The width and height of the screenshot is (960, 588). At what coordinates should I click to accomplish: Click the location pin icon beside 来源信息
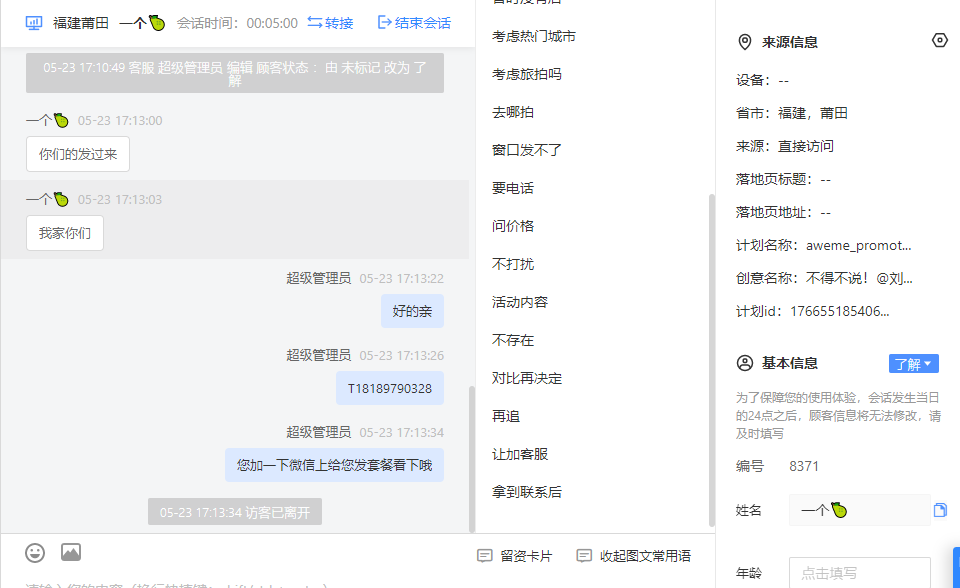tap(744, 42)
